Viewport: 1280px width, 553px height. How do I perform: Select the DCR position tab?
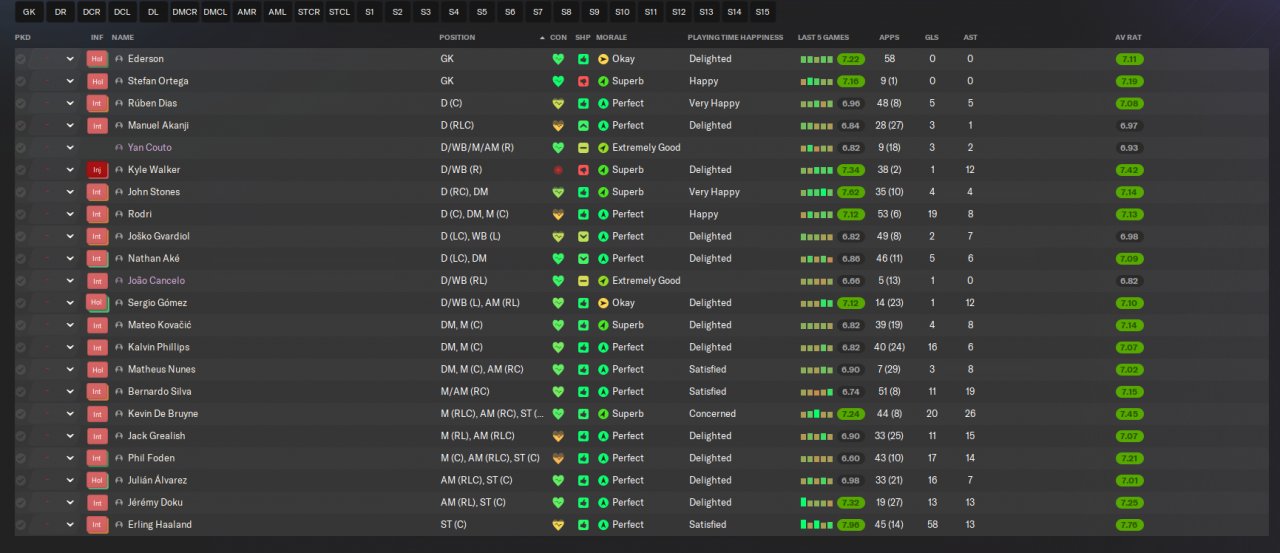pyautogui.click(x=91, y=12)
